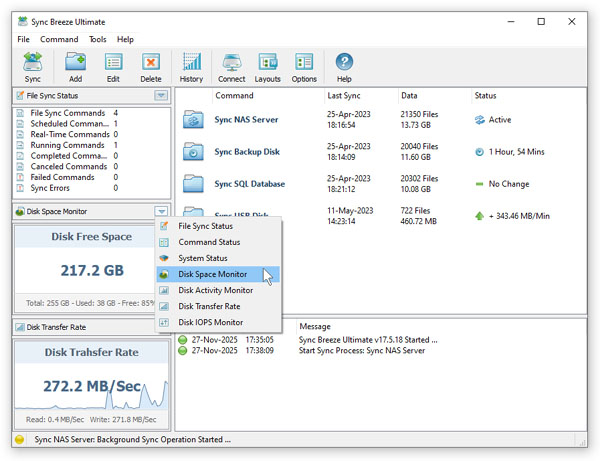Click the Edit command toolbar icon
Viewport: 600px width, 461px height.
point(113,62)
